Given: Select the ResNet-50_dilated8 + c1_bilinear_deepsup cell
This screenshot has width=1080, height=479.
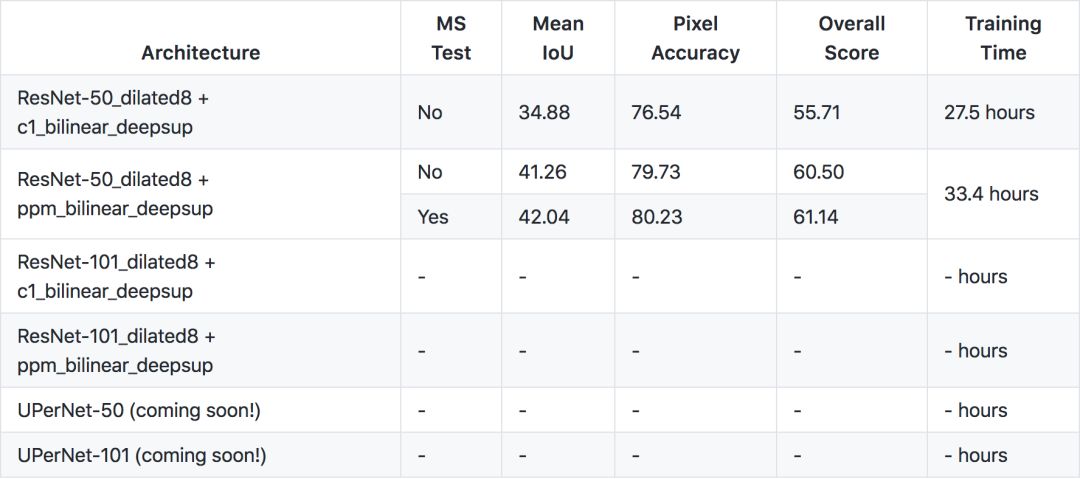Looking at the screenshot, I should 115,112.
